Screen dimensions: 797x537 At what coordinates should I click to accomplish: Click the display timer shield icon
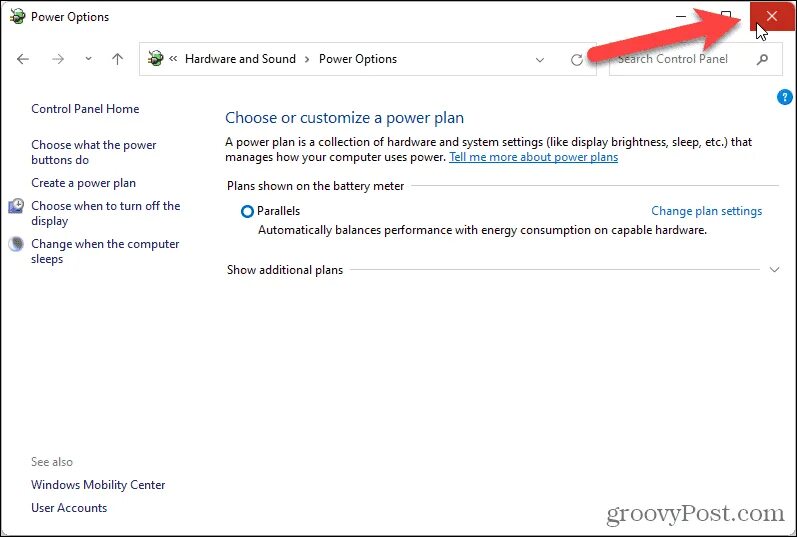(16, 206)
